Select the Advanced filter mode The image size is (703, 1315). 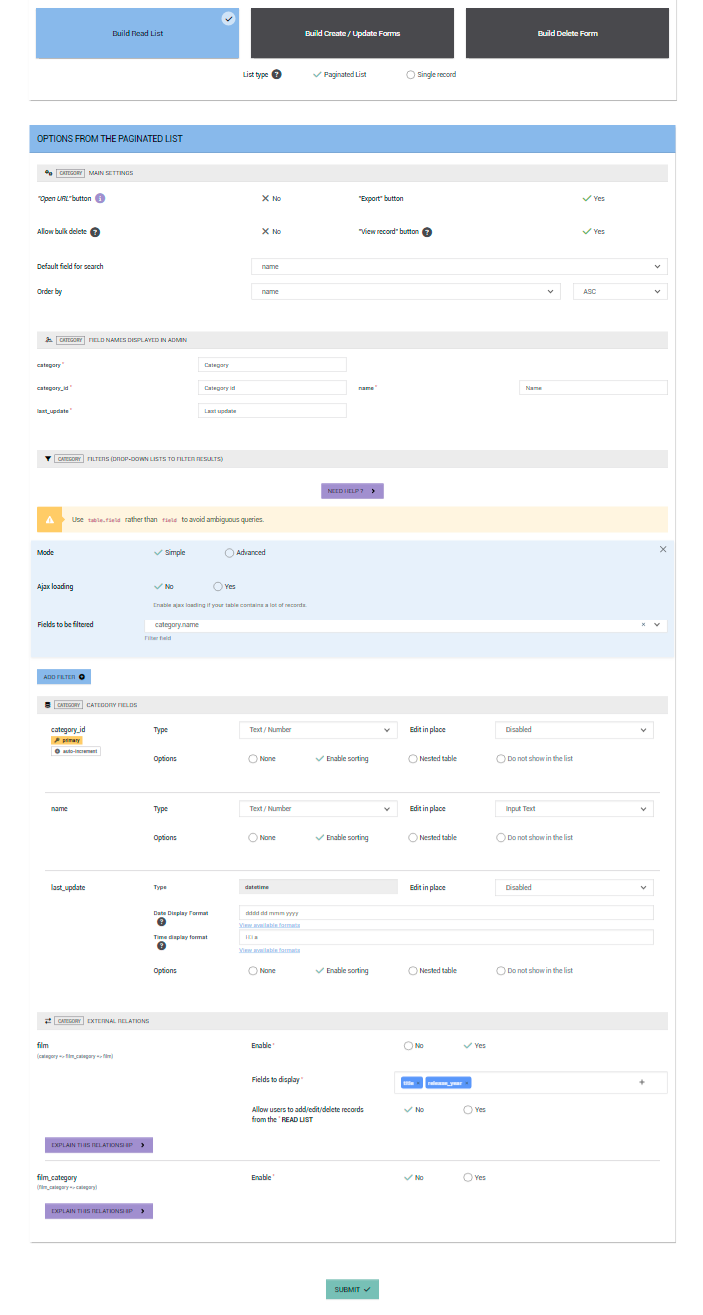pyautogui.click(x=228, y=552)
